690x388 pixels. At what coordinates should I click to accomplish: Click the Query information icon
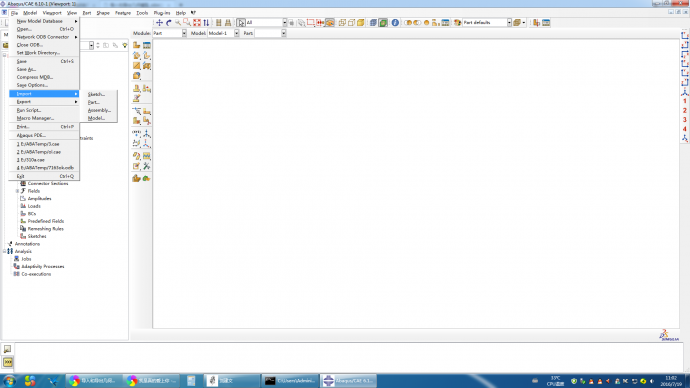click(x=395, y=22)
